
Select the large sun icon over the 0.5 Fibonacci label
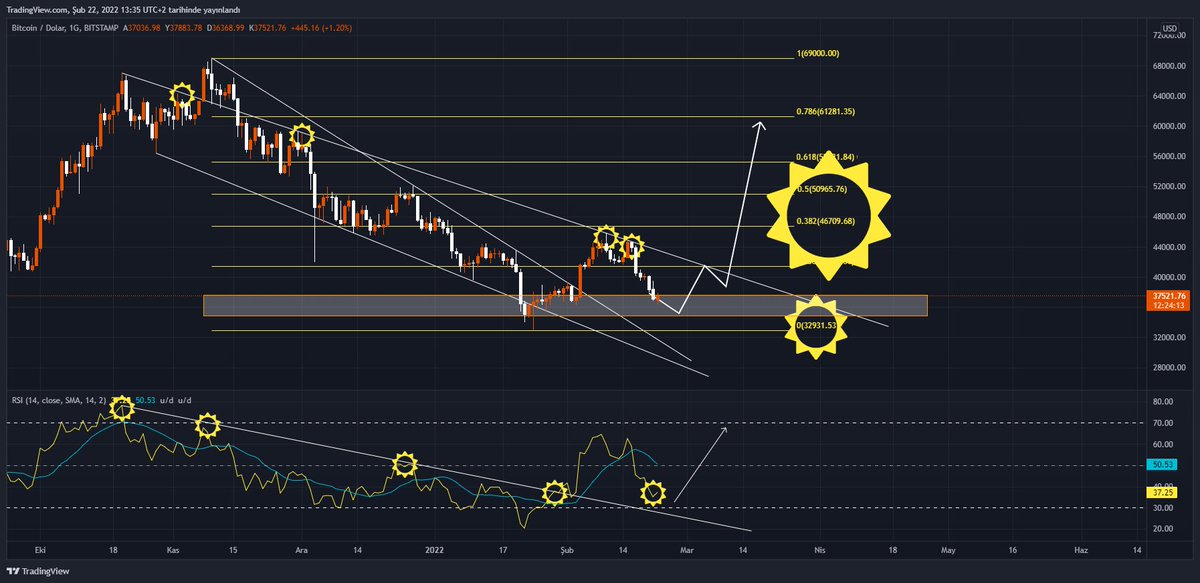pyautogui.click(x=827, y=215)
